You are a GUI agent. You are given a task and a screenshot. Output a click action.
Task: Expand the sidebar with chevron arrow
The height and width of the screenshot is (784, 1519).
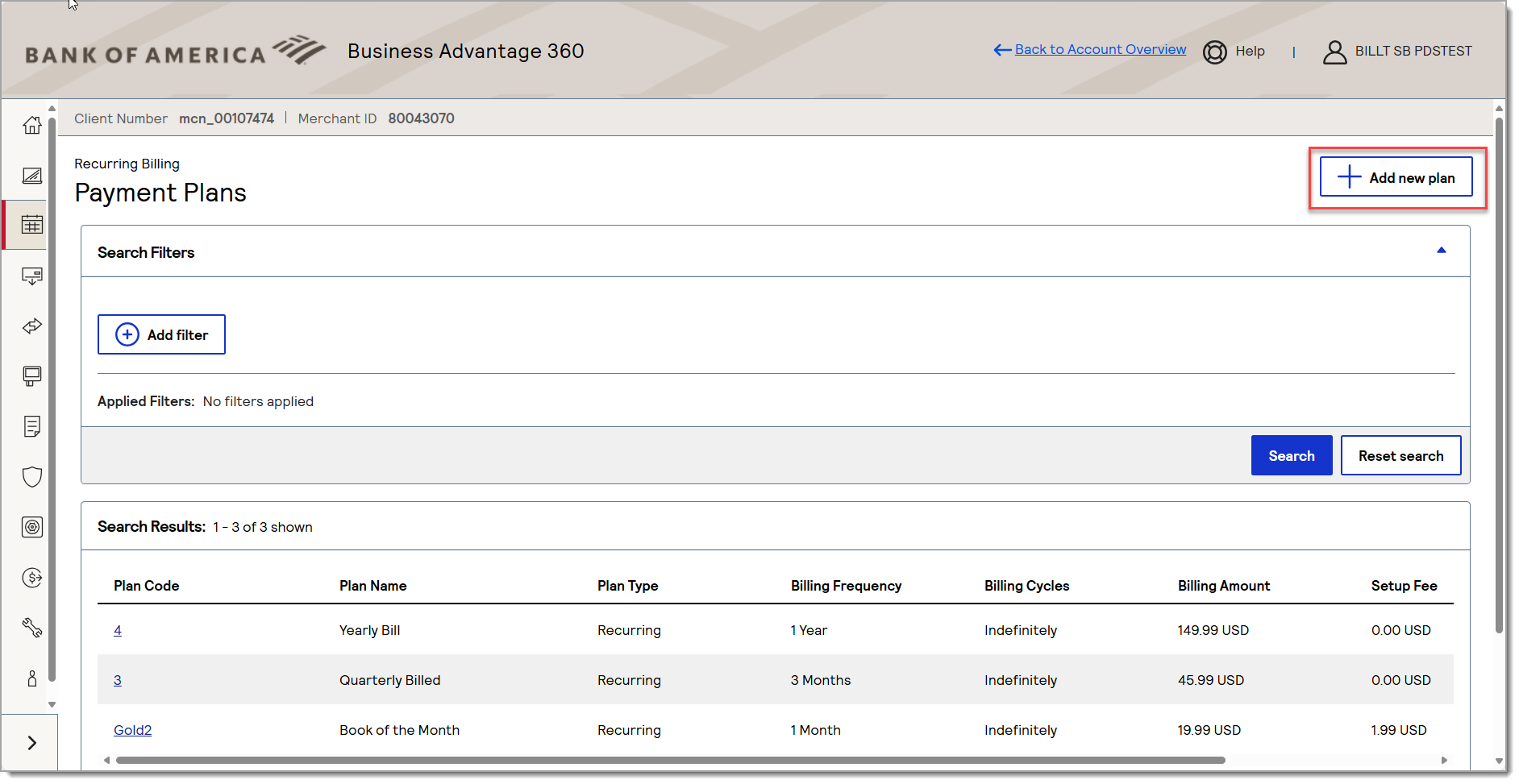click(32, 743)
